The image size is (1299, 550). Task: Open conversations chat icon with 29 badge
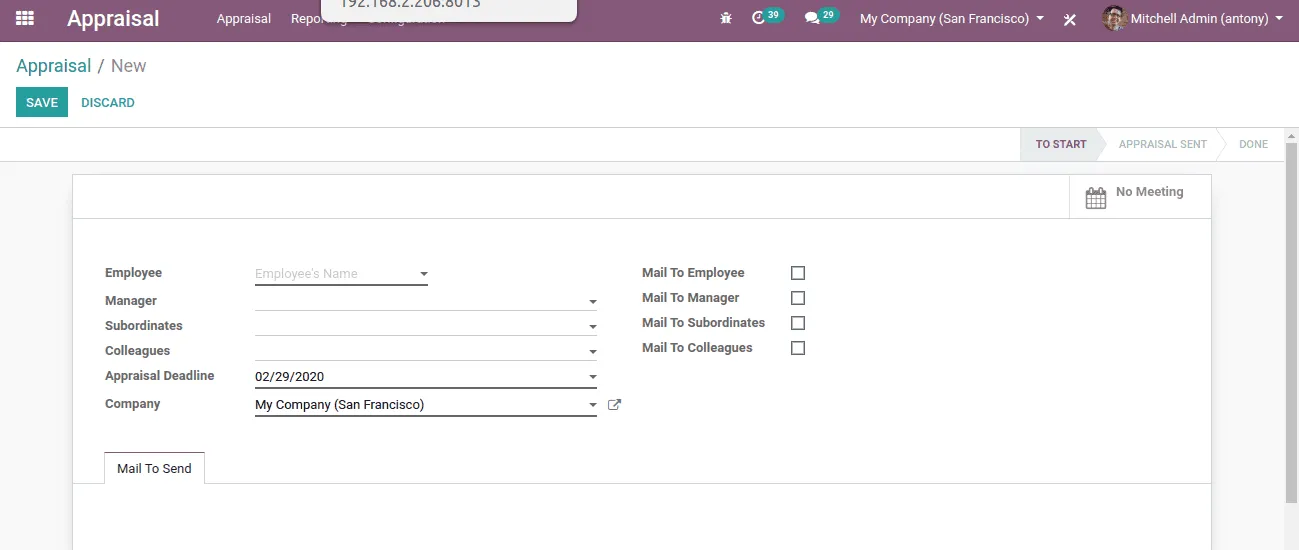tap(821, 17)
